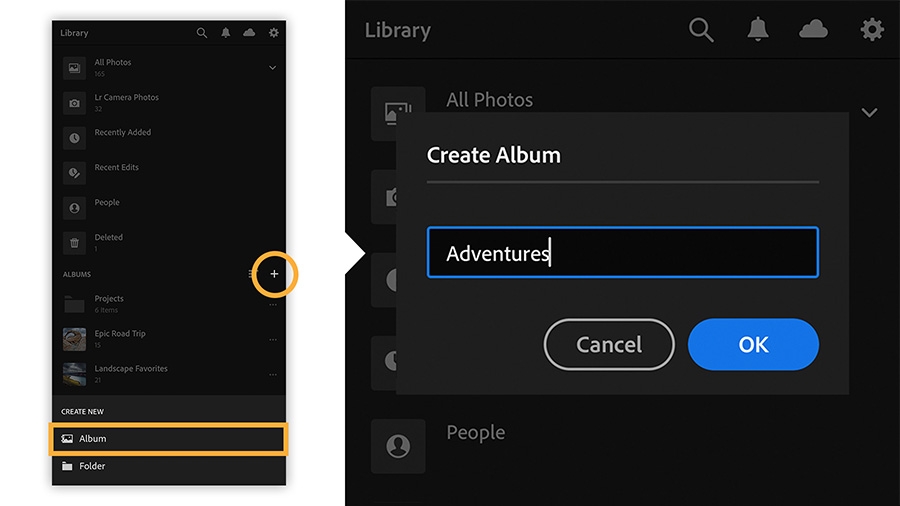
Task: Open the large settings gear icon
Action: click(872, 30)
